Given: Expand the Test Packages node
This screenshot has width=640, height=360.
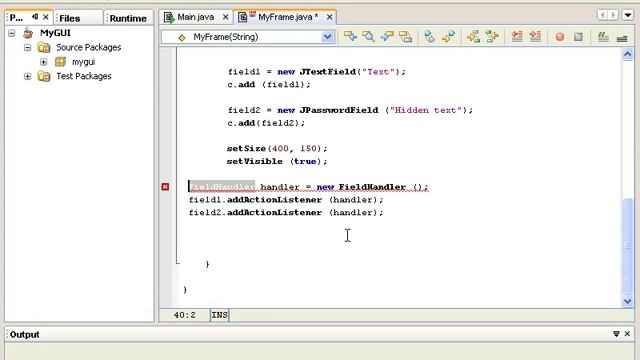Looking at the screenshot, I should [27, 76].
